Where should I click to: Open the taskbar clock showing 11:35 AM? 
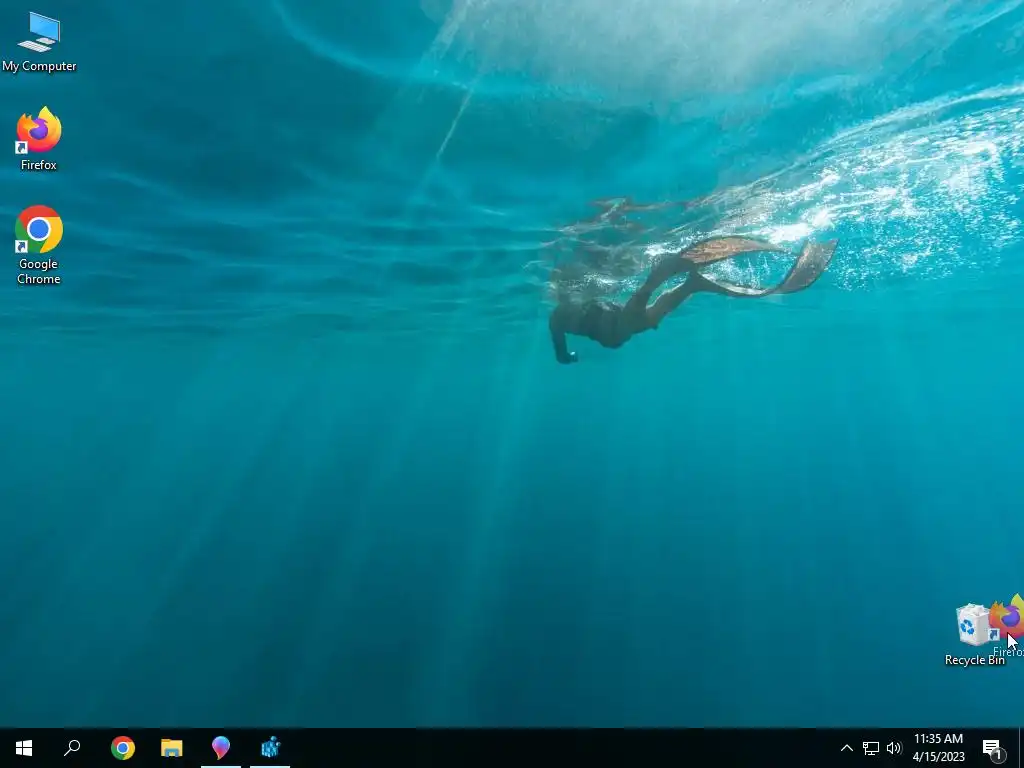[x=938, y=748]
